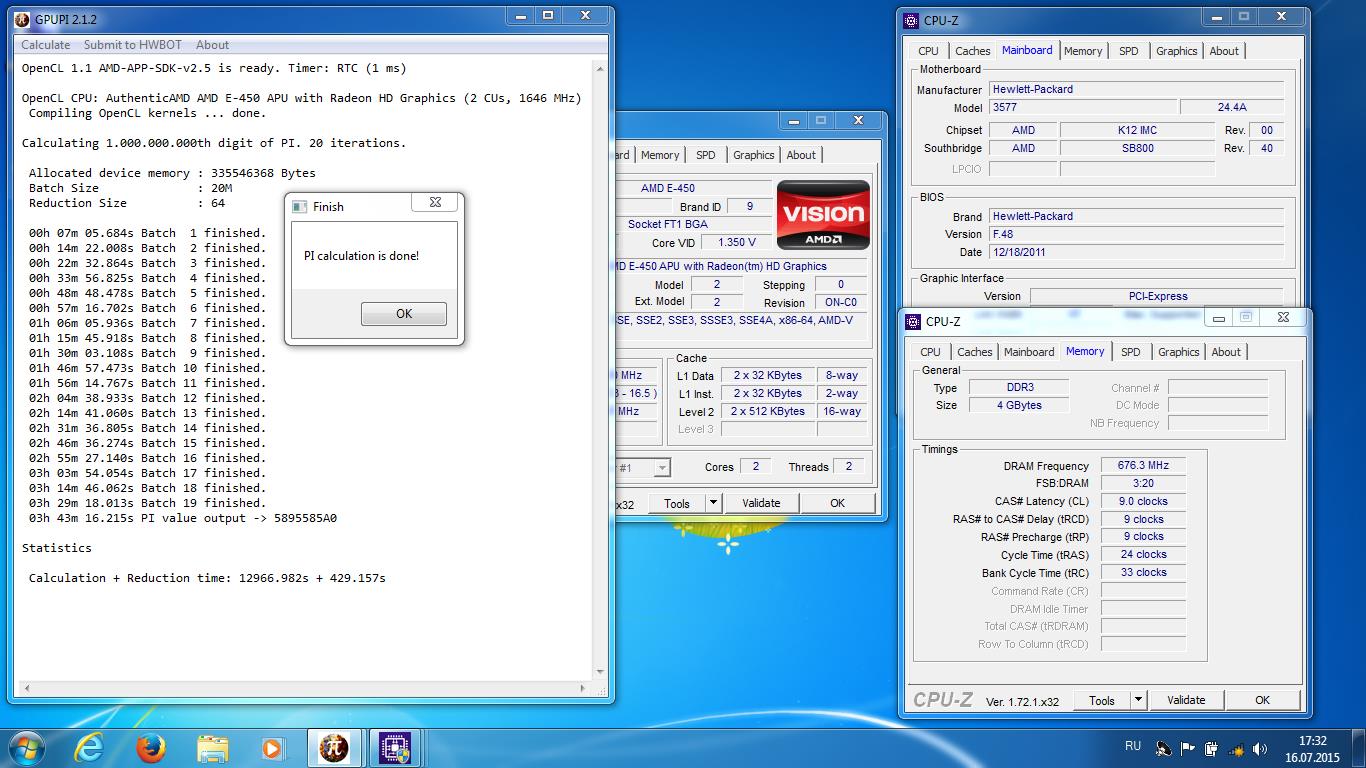1366x768 pixels.
Task: Switch to Mainboard tab in Memory CPU-Z window
Action: coord(1029,352)
